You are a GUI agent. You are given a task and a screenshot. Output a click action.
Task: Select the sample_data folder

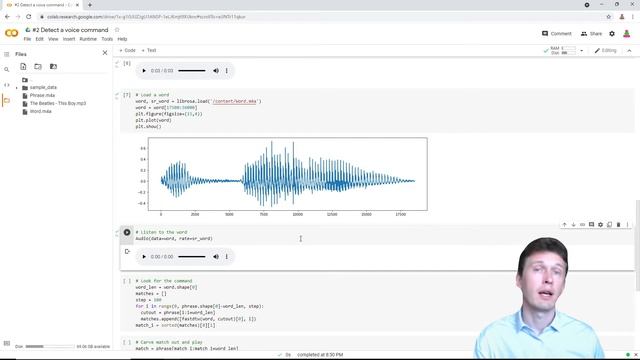43,87
